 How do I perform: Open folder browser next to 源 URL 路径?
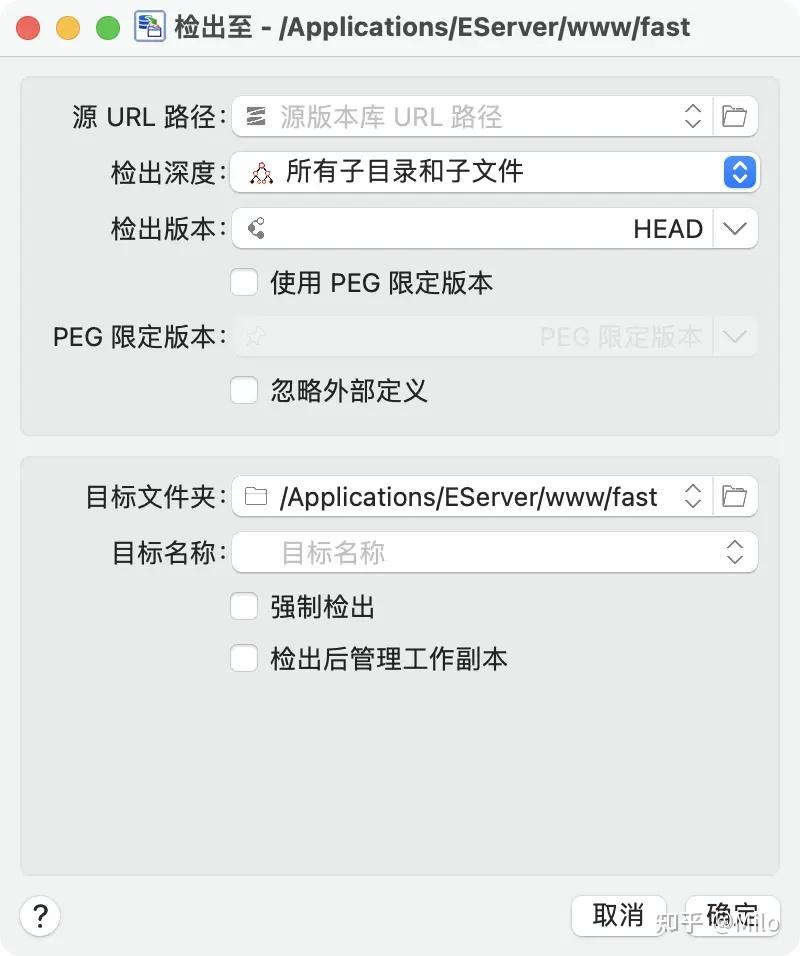point(735,116)
